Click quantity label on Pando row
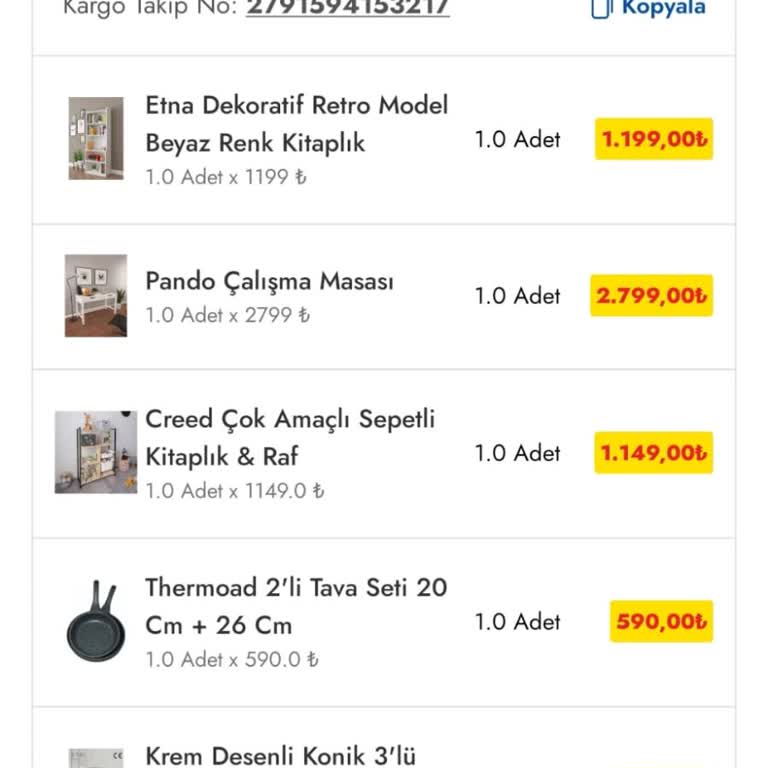 coord(517,296)
